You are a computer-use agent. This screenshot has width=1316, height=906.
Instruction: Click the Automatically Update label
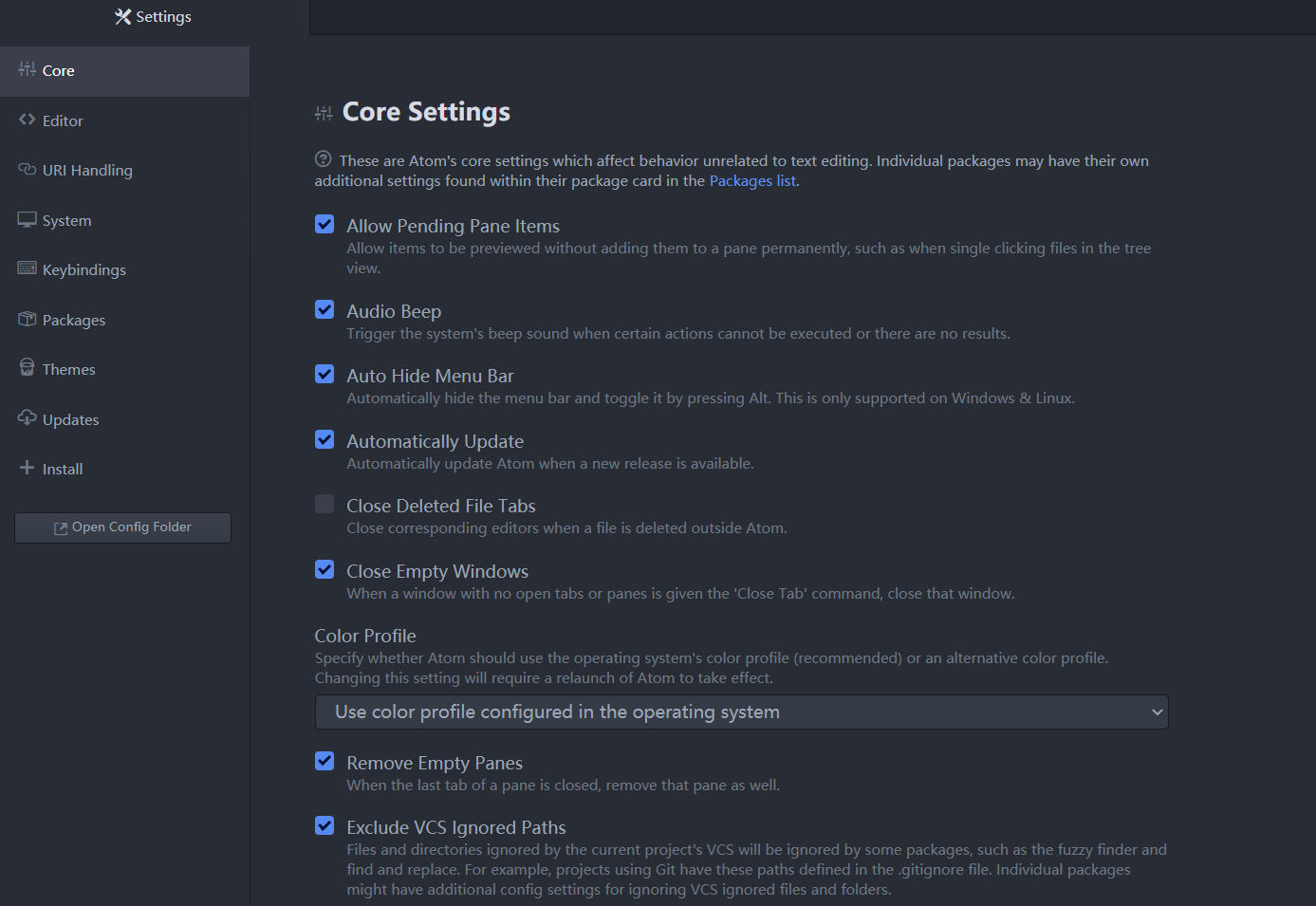pos(435,441)
